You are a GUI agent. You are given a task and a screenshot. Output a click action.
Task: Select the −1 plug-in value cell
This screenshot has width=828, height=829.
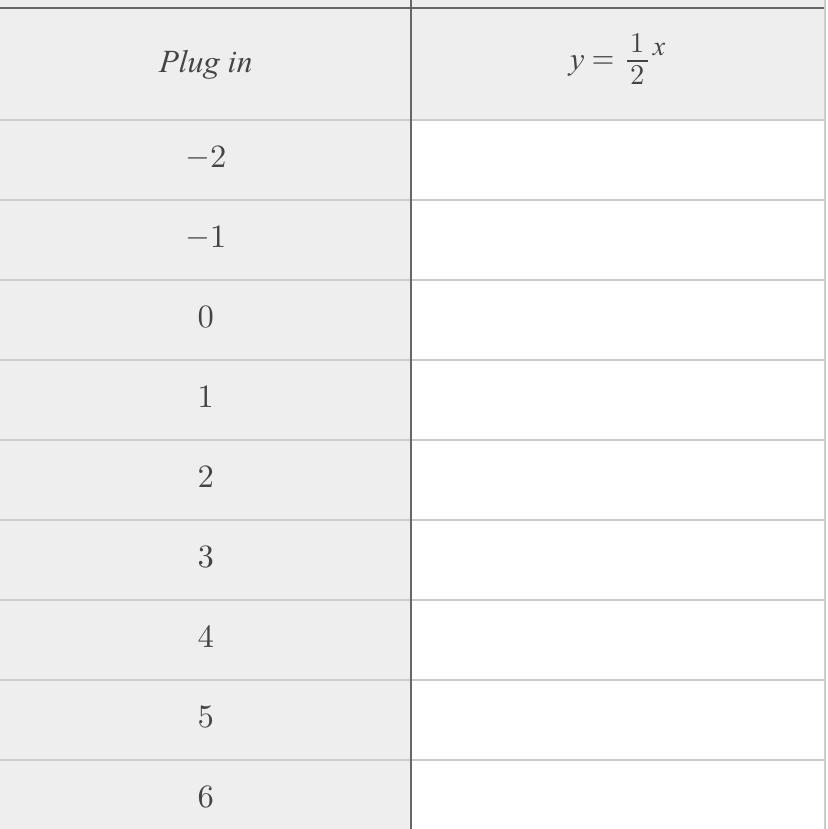tap(205, 238)
